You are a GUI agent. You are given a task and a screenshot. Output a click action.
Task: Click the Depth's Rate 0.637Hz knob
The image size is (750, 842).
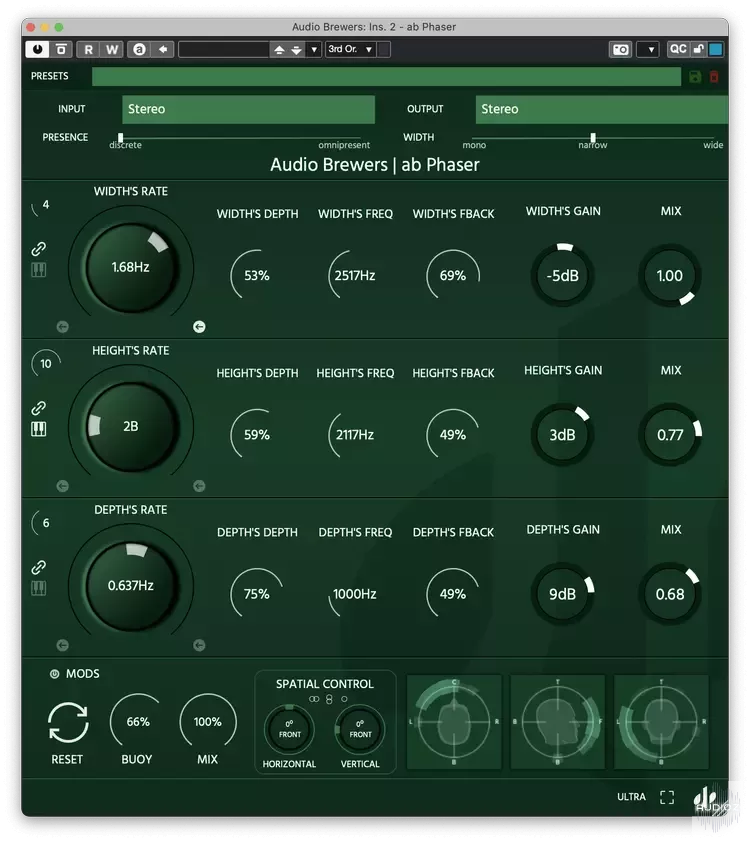[x=131, y=586]
